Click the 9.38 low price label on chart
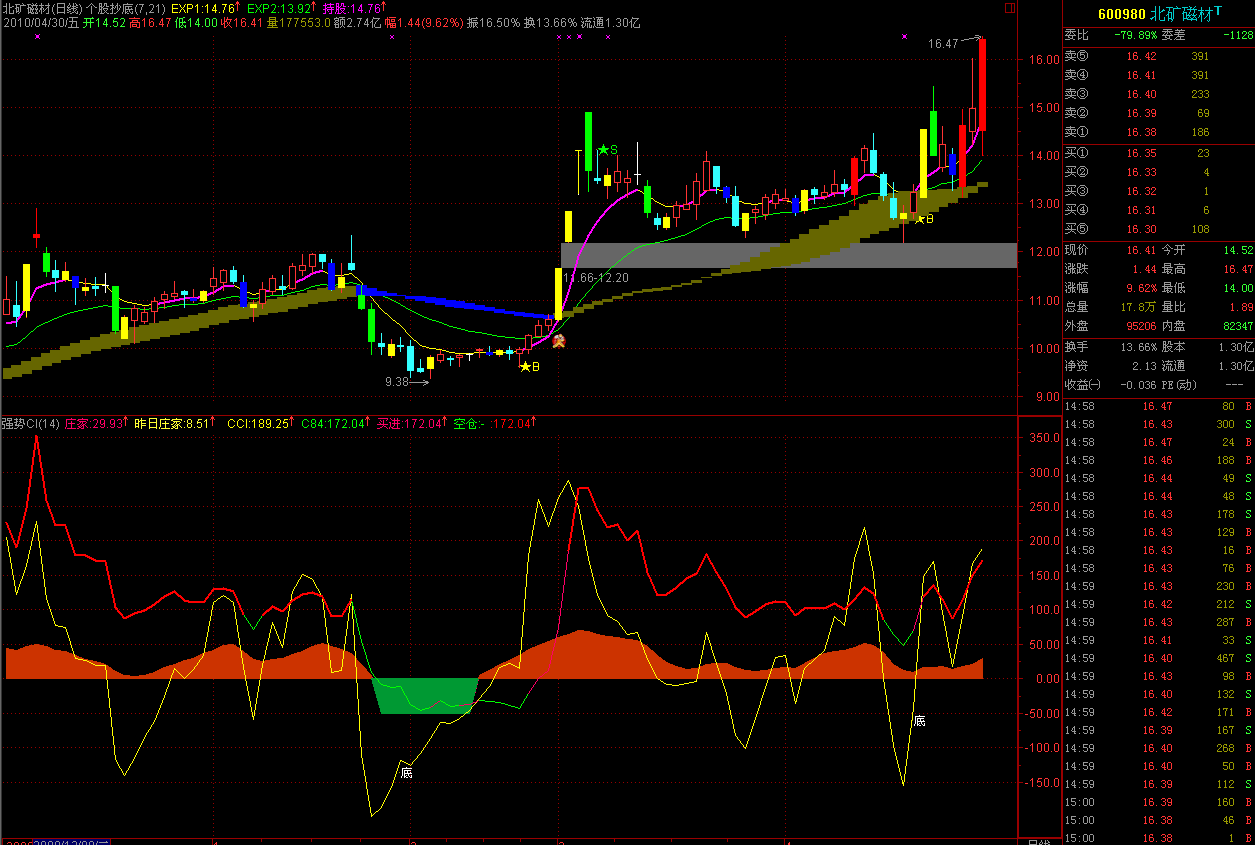 pyautogui.click(x=397, y=382)
